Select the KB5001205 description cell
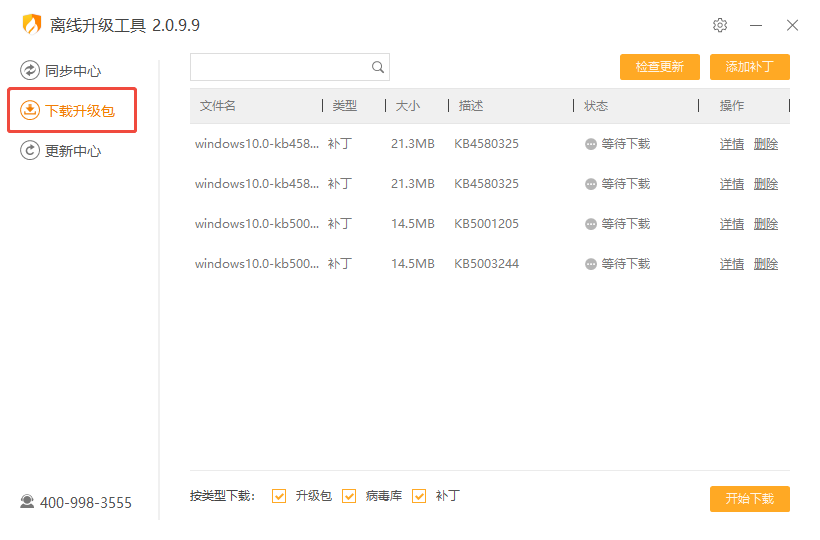Screen dimensions: 820x540 [486, 224]
